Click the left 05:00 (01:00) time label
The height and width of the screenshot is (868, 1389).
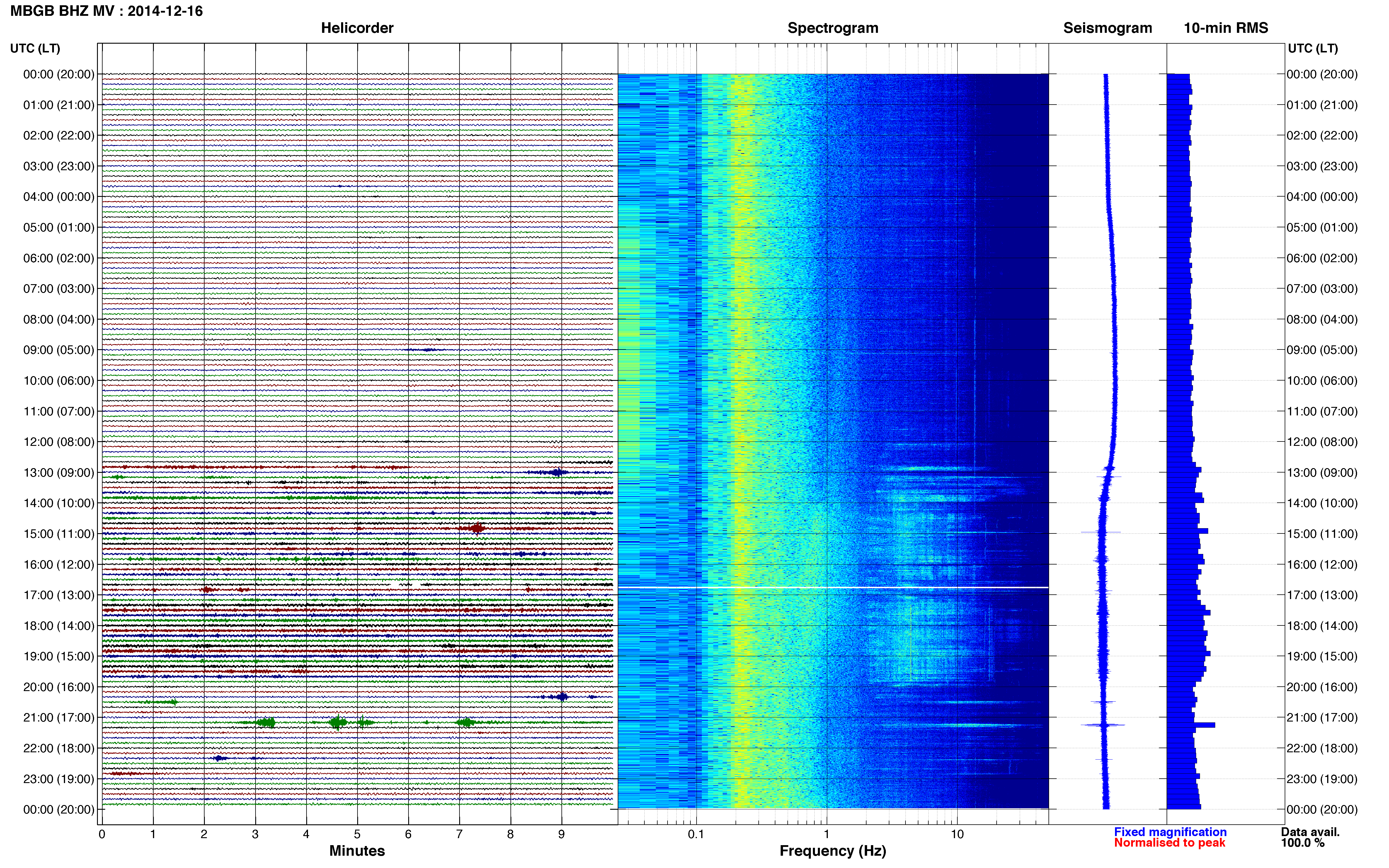pos(59,227)
